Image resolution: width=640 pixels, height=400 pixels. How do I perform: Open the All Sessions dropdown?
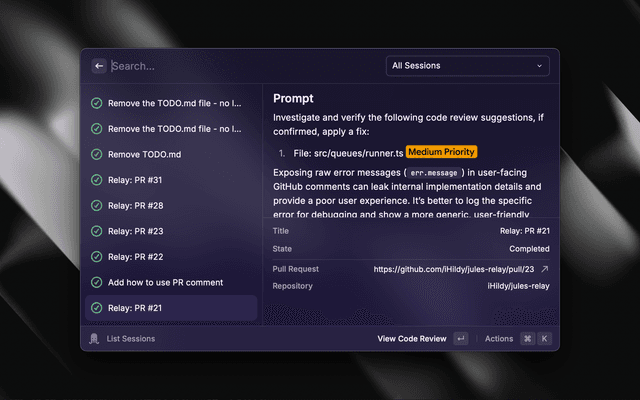[467, 66]
